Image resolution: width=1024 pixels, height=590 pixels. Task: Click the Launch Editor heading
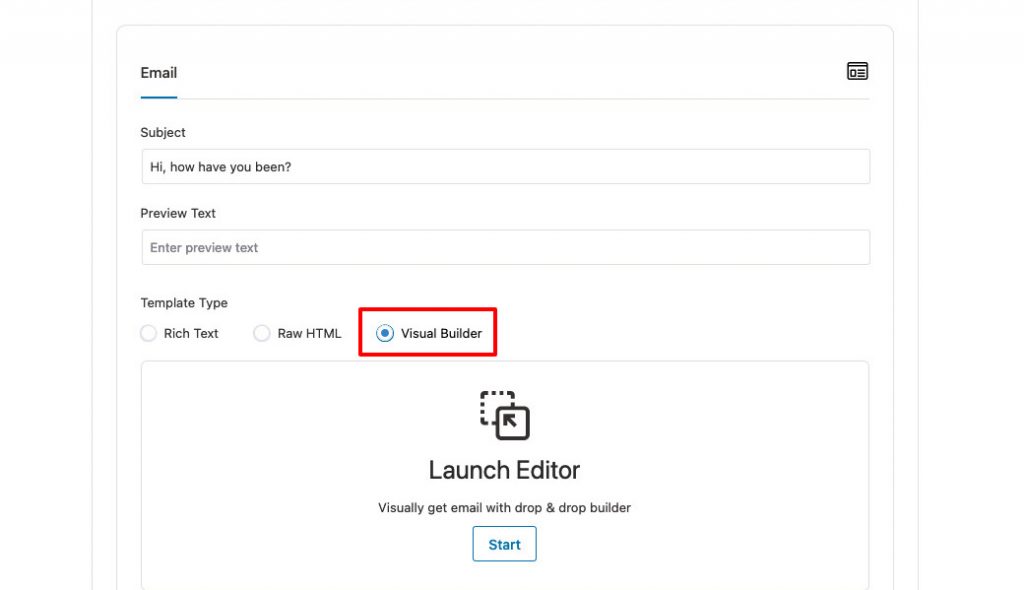coord(504,470)
